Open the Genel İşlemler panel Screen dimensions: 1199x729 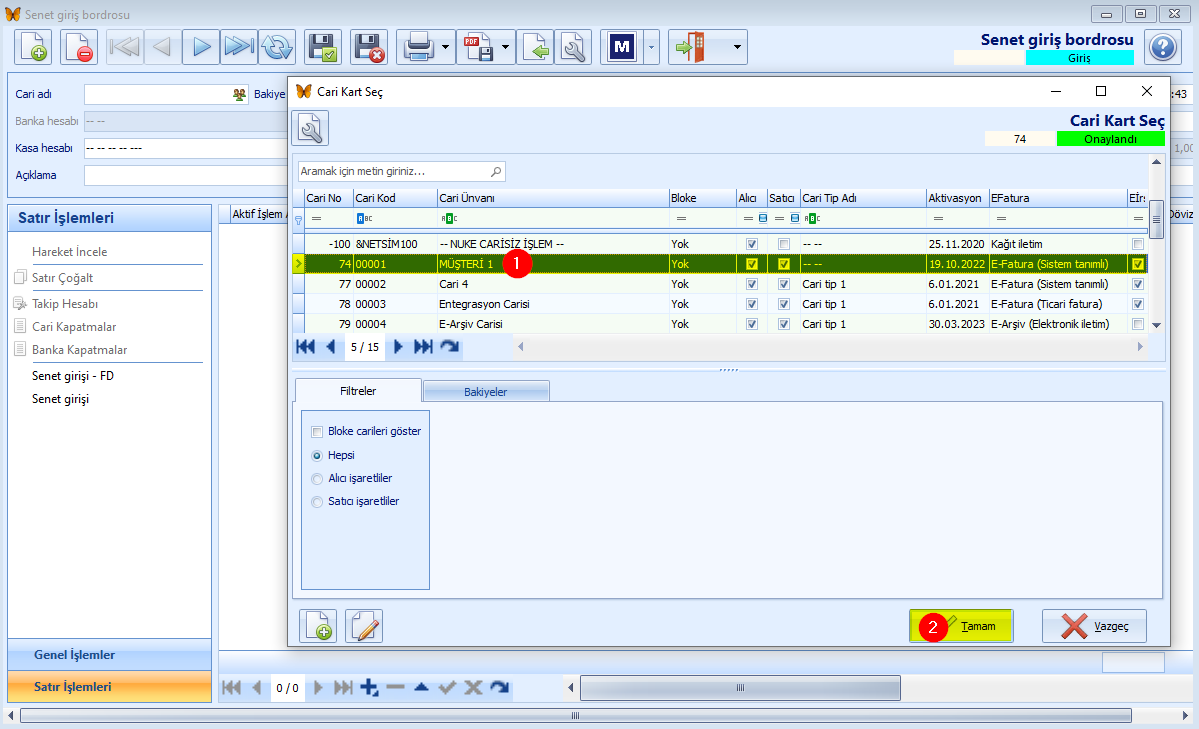pyautogui.click(x=109, y=655)
